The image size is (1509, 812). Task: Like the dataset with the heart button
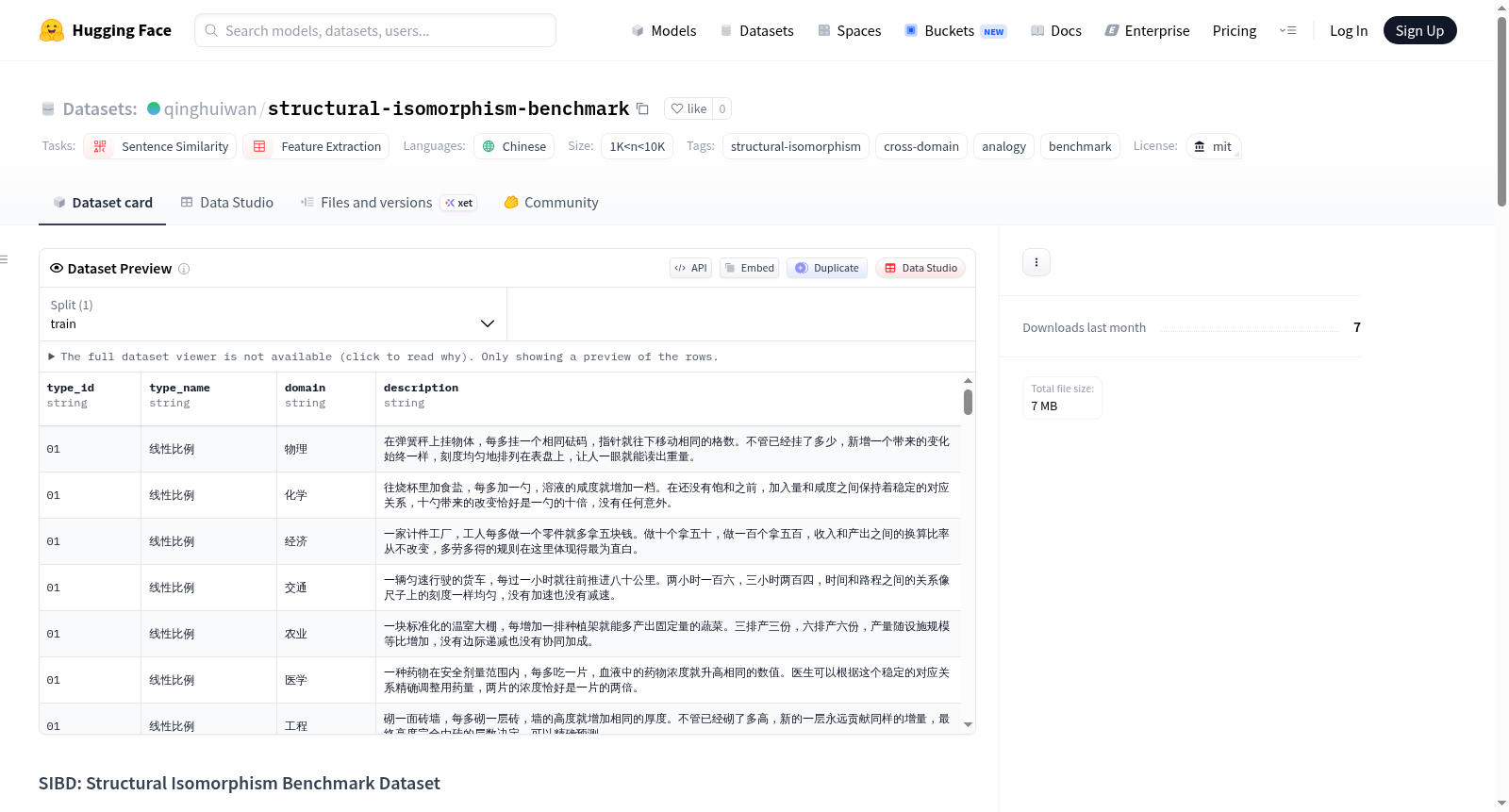[x=688, y=108]
